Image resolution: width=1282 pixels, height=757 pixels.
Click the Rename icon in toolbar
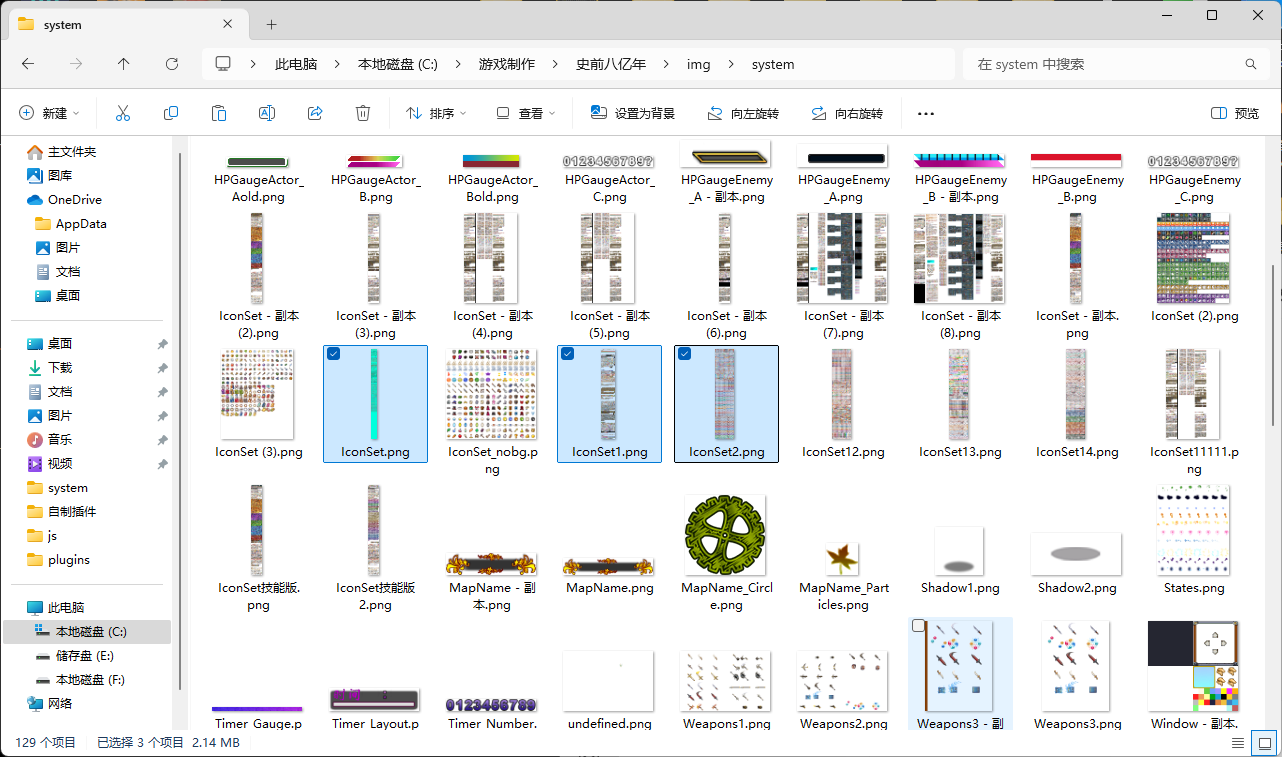pyautogui.click(x=267, y=113)
